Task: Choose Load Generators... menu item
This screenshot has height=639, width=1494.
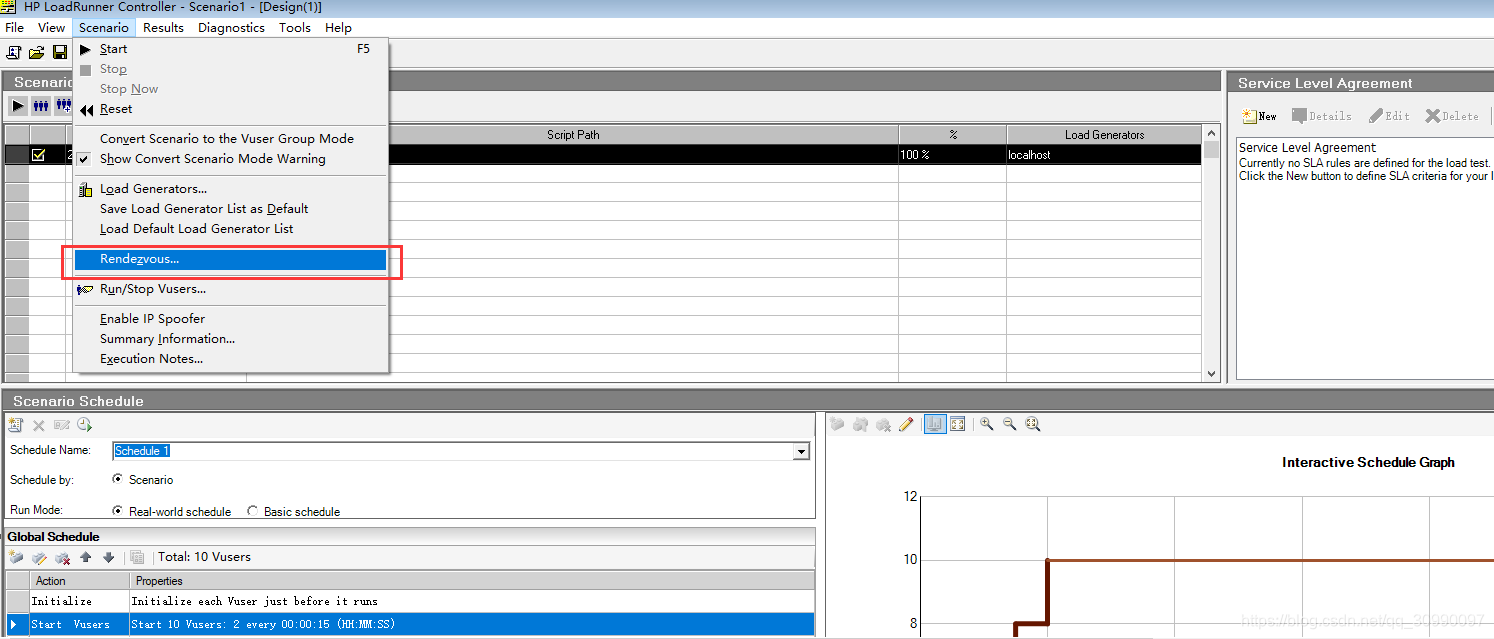Action: [x=231, y=188]
